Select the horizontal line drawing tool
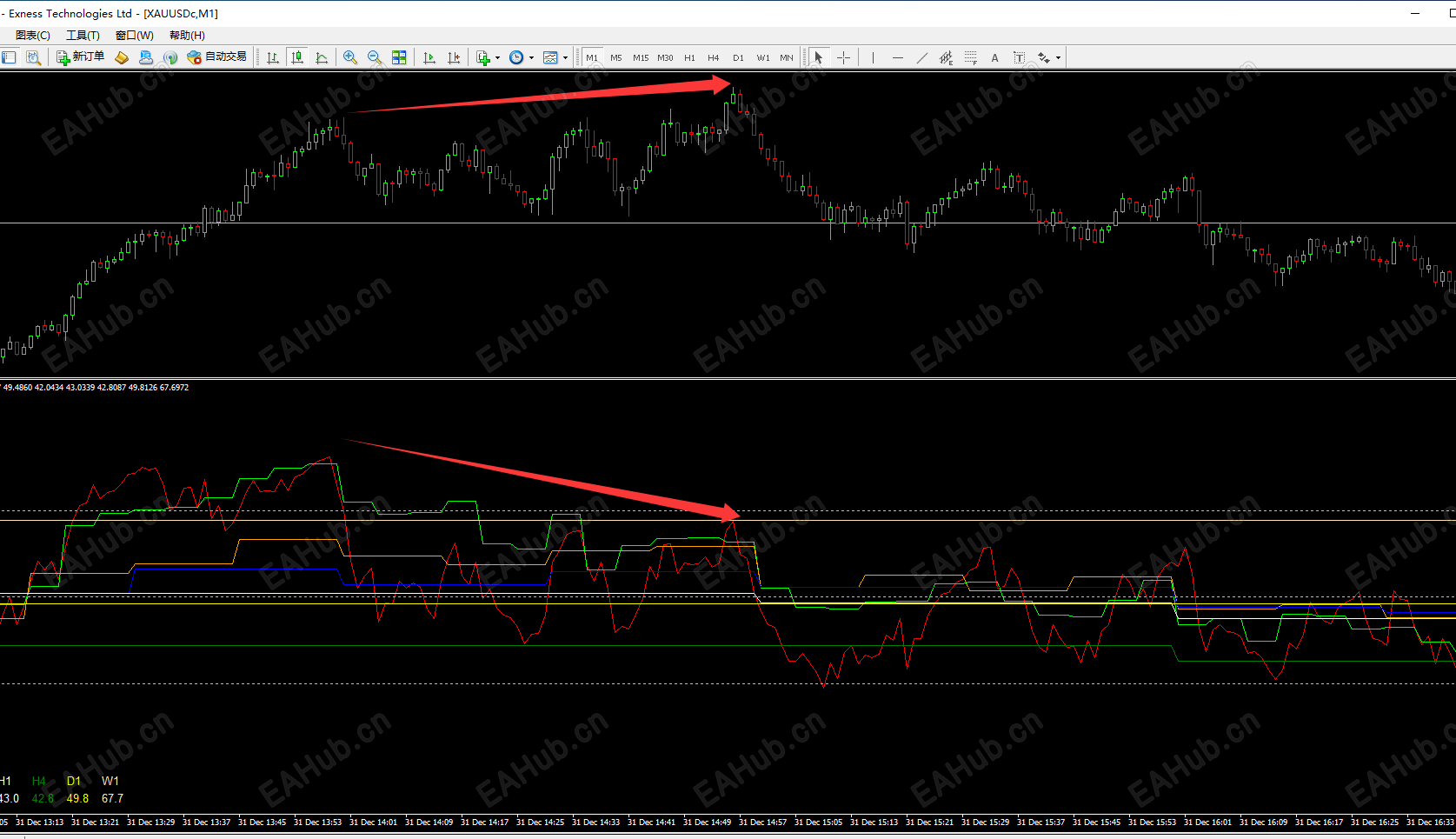Screen dimensions: 1456x839 (x=897, y=57)
